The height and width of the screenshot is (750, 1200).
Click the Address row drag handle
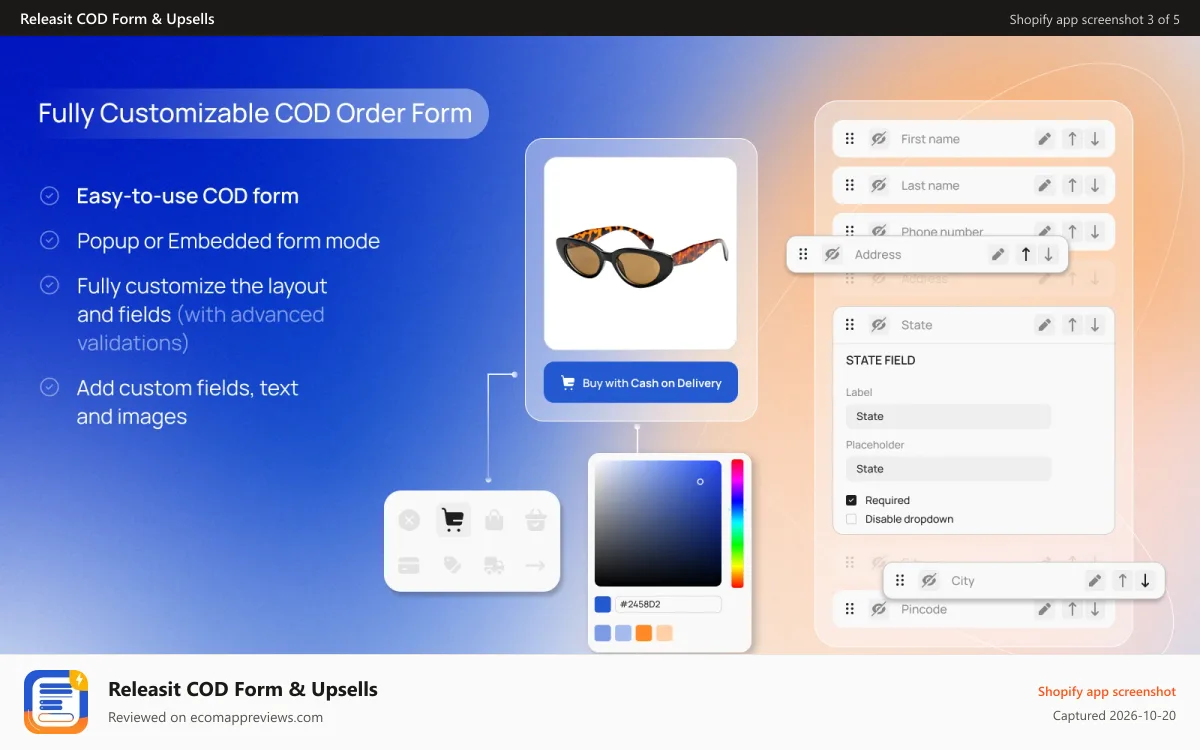(803, 254)
